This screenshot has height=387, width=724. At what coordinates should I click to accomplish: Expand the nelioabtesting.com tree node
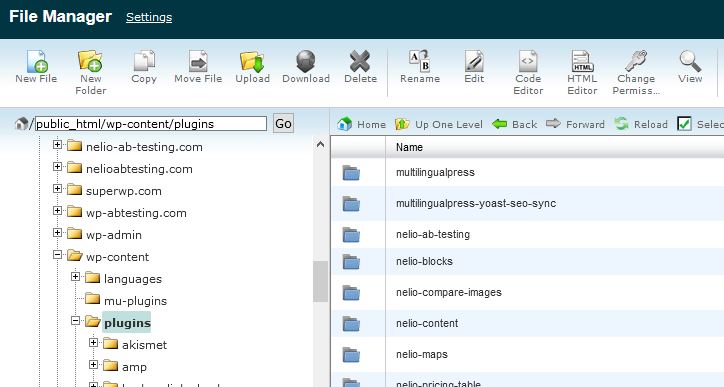tap(57, 166)
